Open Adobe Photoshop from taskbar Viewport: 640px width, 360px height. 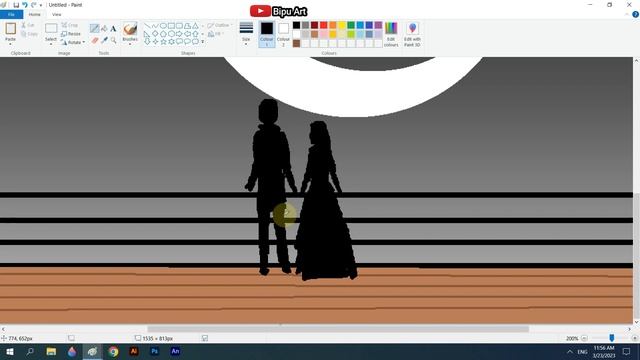click(154, 351)
